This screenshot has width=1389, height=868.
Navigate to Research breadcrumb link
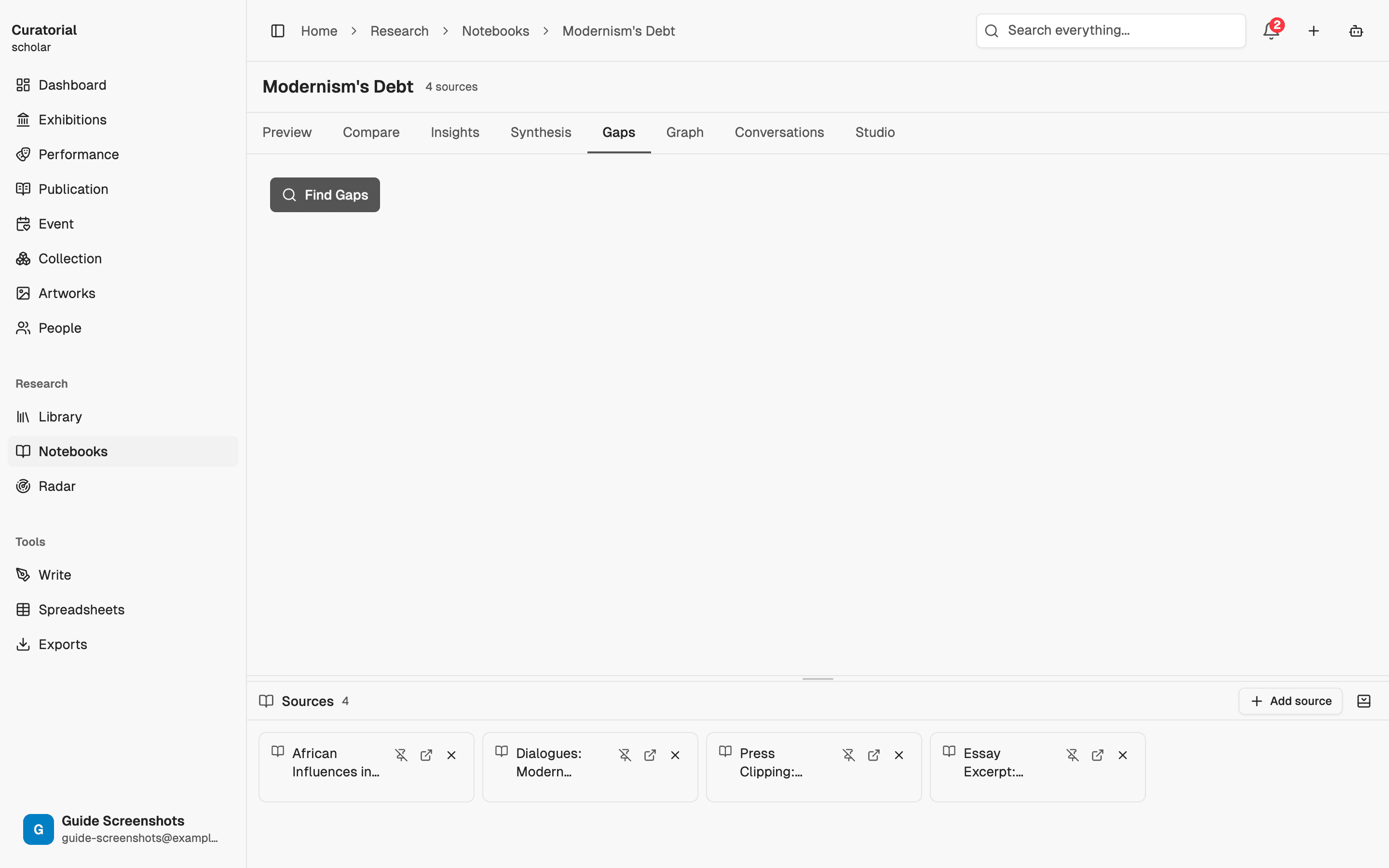click(x=399, y=31)
